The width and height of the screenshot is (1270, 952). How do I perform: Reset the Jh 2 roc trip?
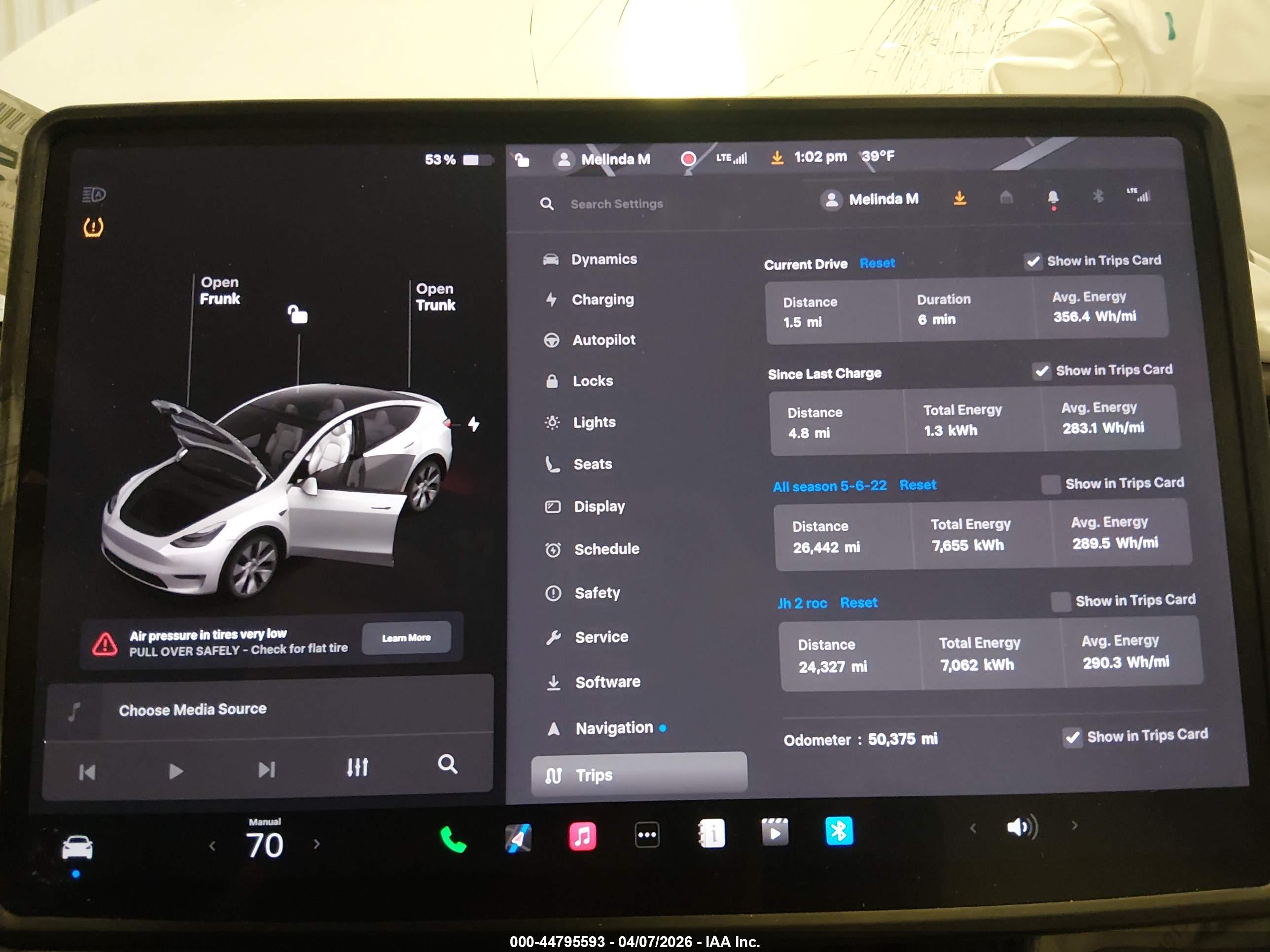(x=859, y=603)
